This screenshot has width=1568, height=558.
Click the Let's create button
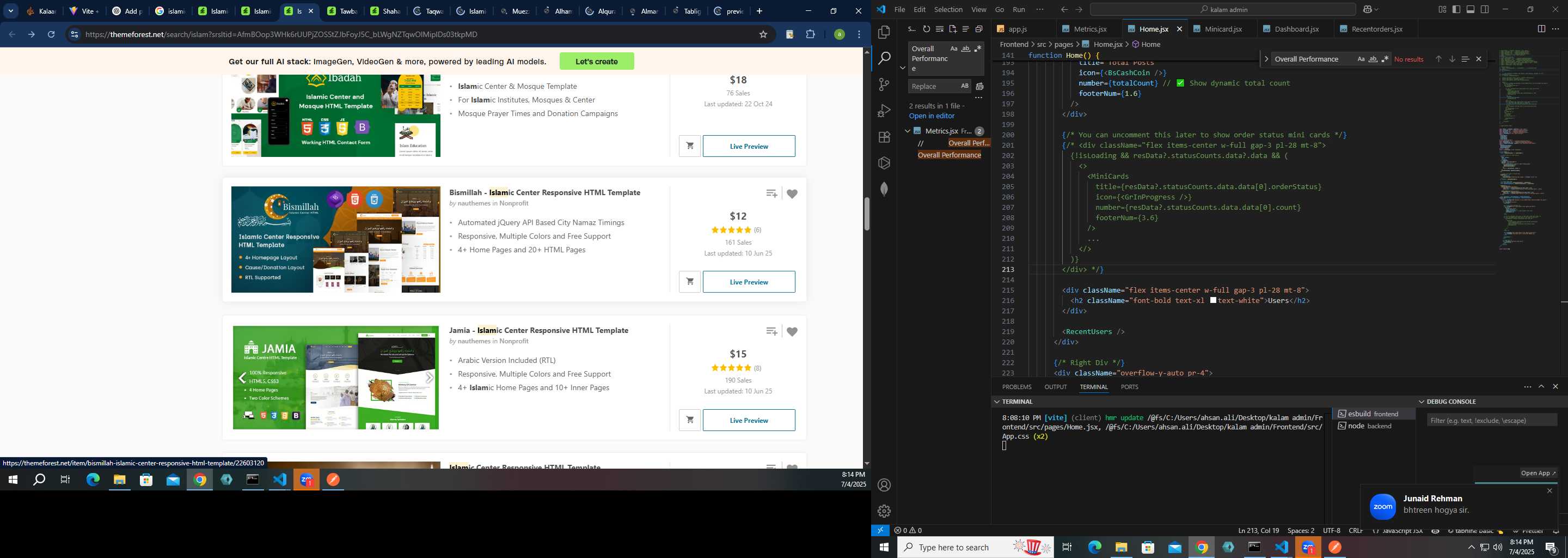[597, 62]
